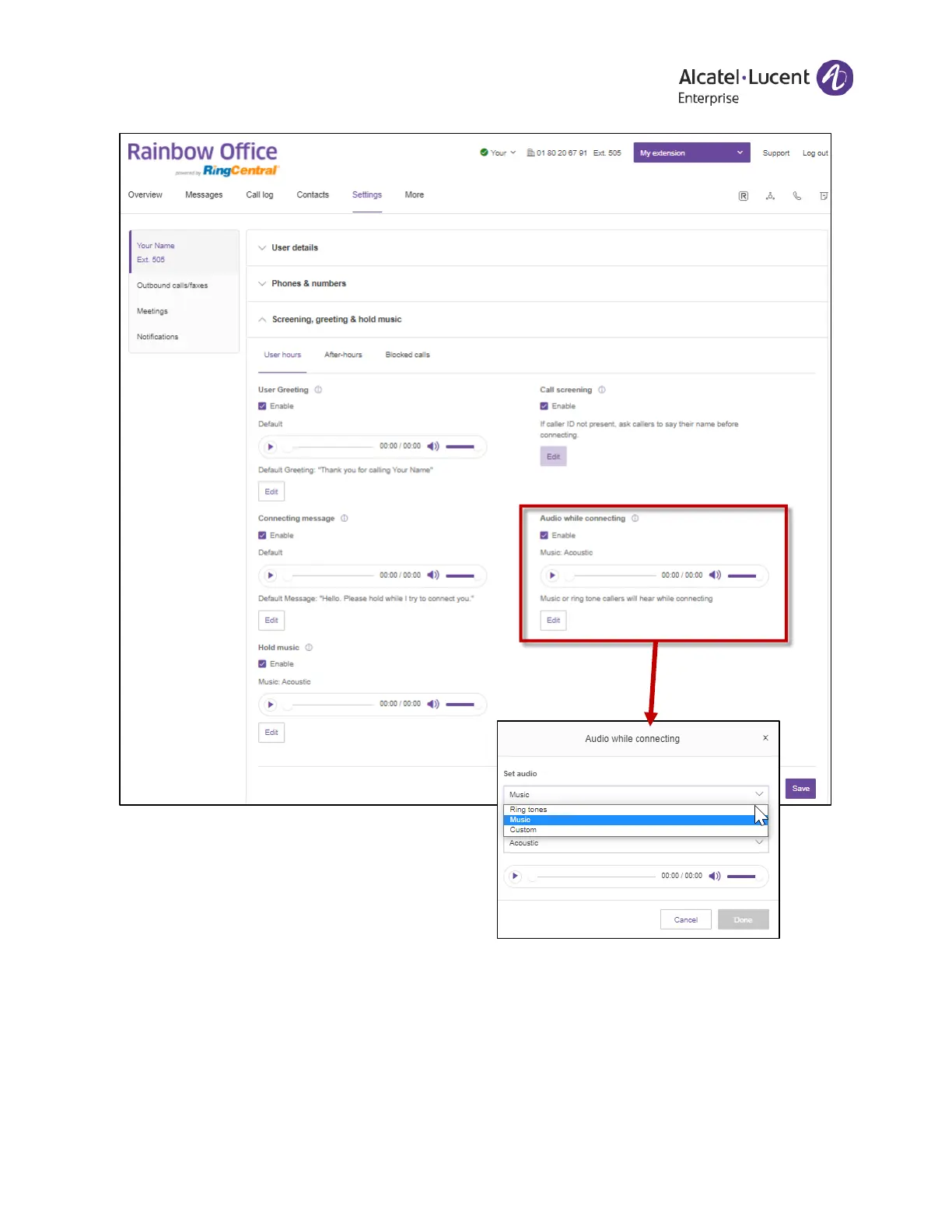Open the Call log menu

[260, 195]
